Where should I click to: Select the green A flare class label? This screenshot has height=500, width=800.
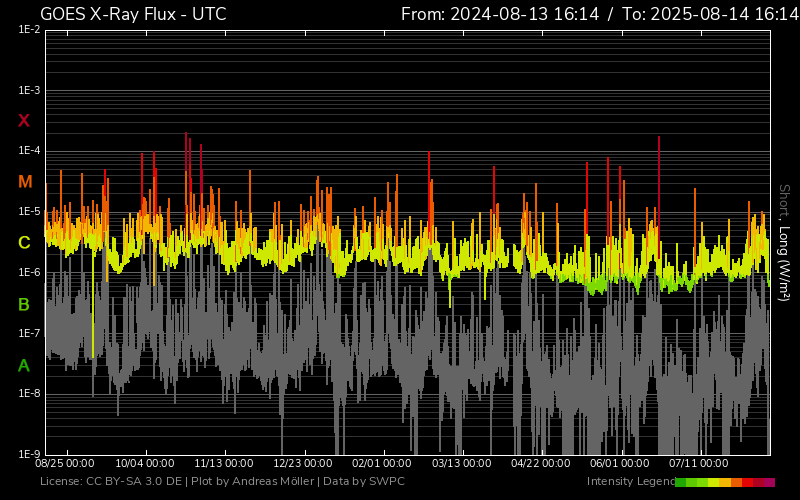(x=24, y=366)
